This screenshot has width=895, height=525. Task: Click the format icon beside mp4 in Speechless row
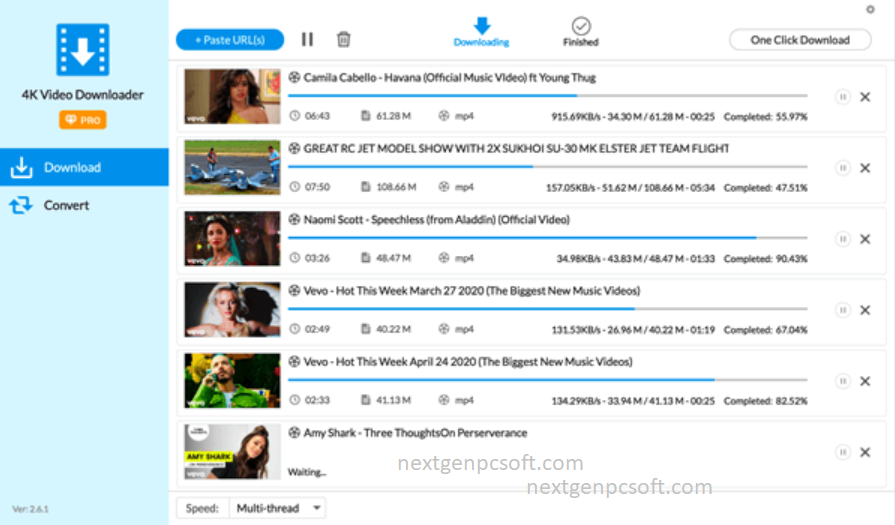tap(444, 258)
